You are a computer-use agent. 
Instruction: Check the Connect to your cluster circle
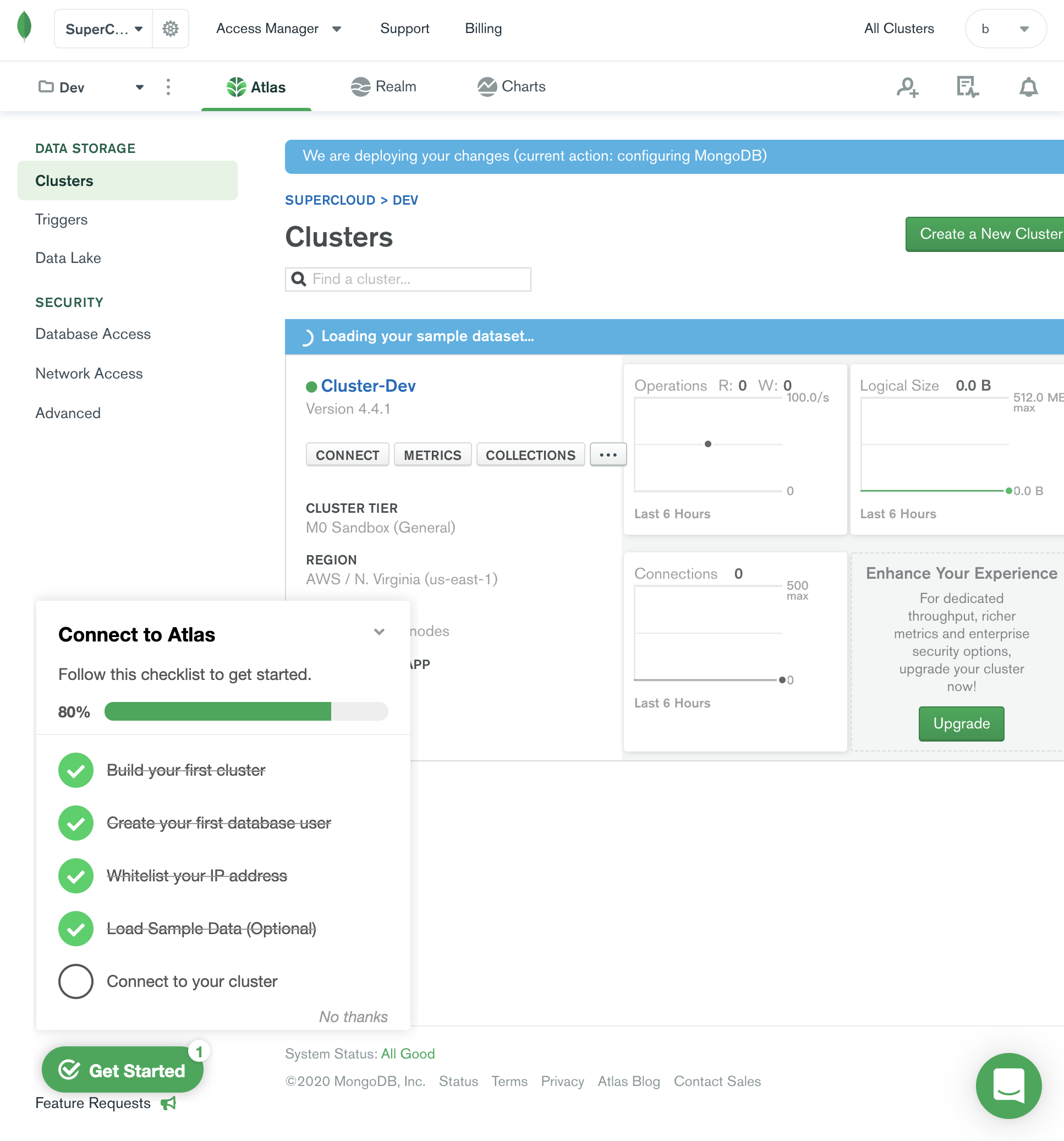76,981
